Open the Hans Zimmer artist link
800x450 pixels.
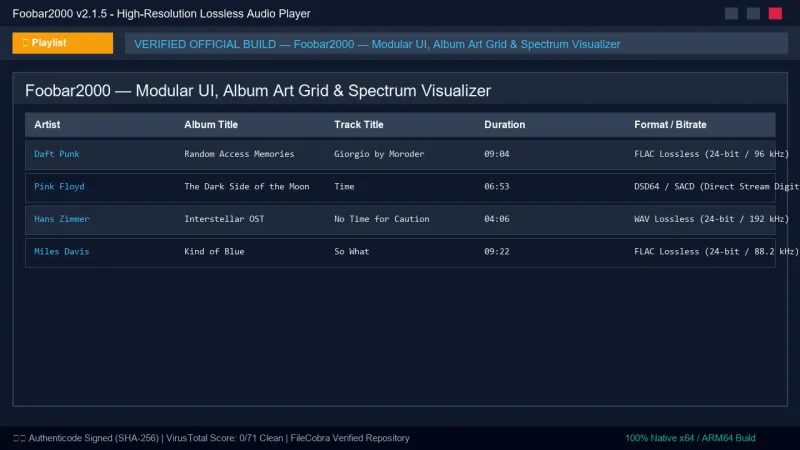coord(61,219)
